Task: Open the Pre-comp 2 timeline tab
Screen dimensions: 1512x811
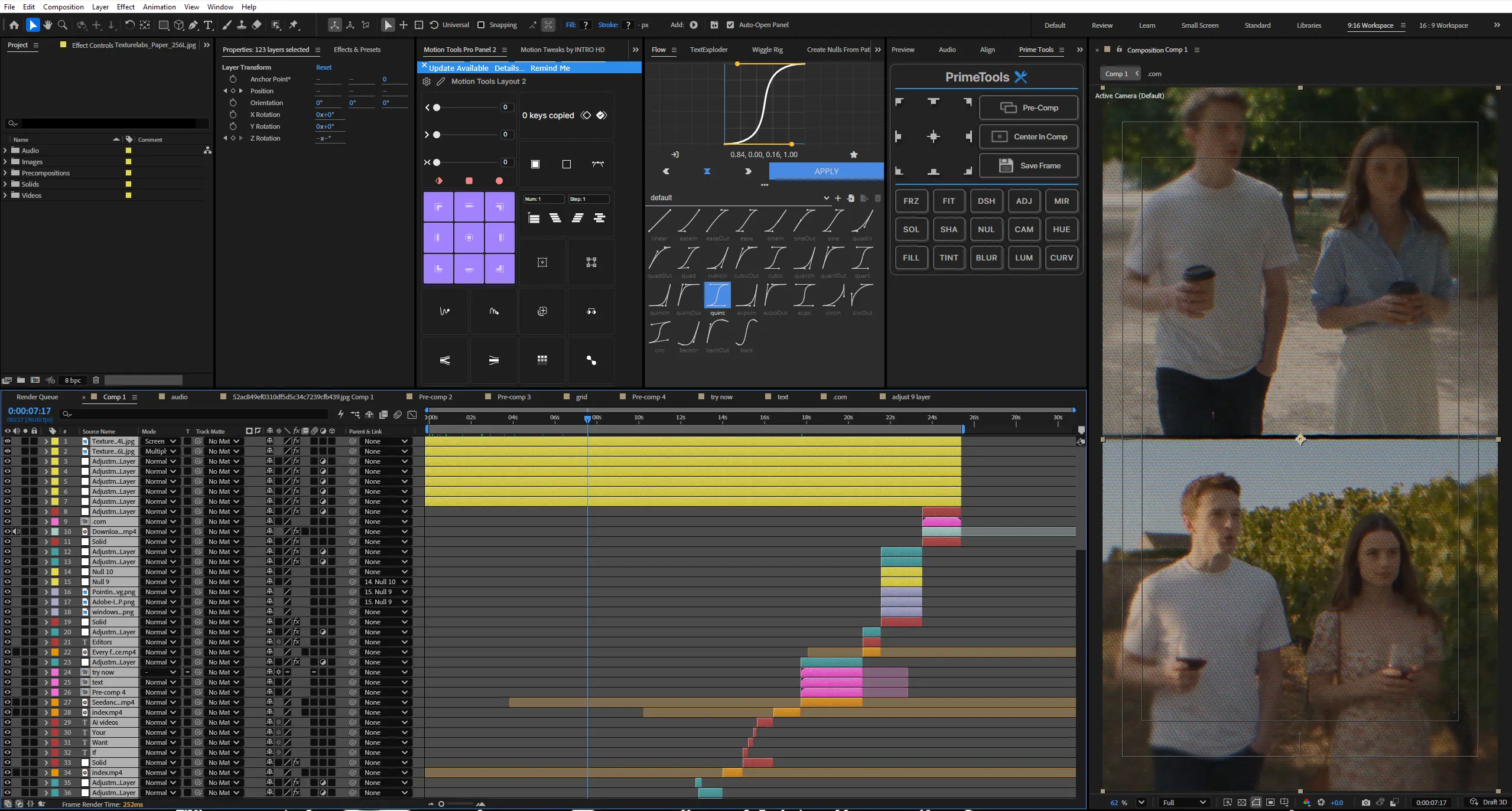Action: [435, 397]
